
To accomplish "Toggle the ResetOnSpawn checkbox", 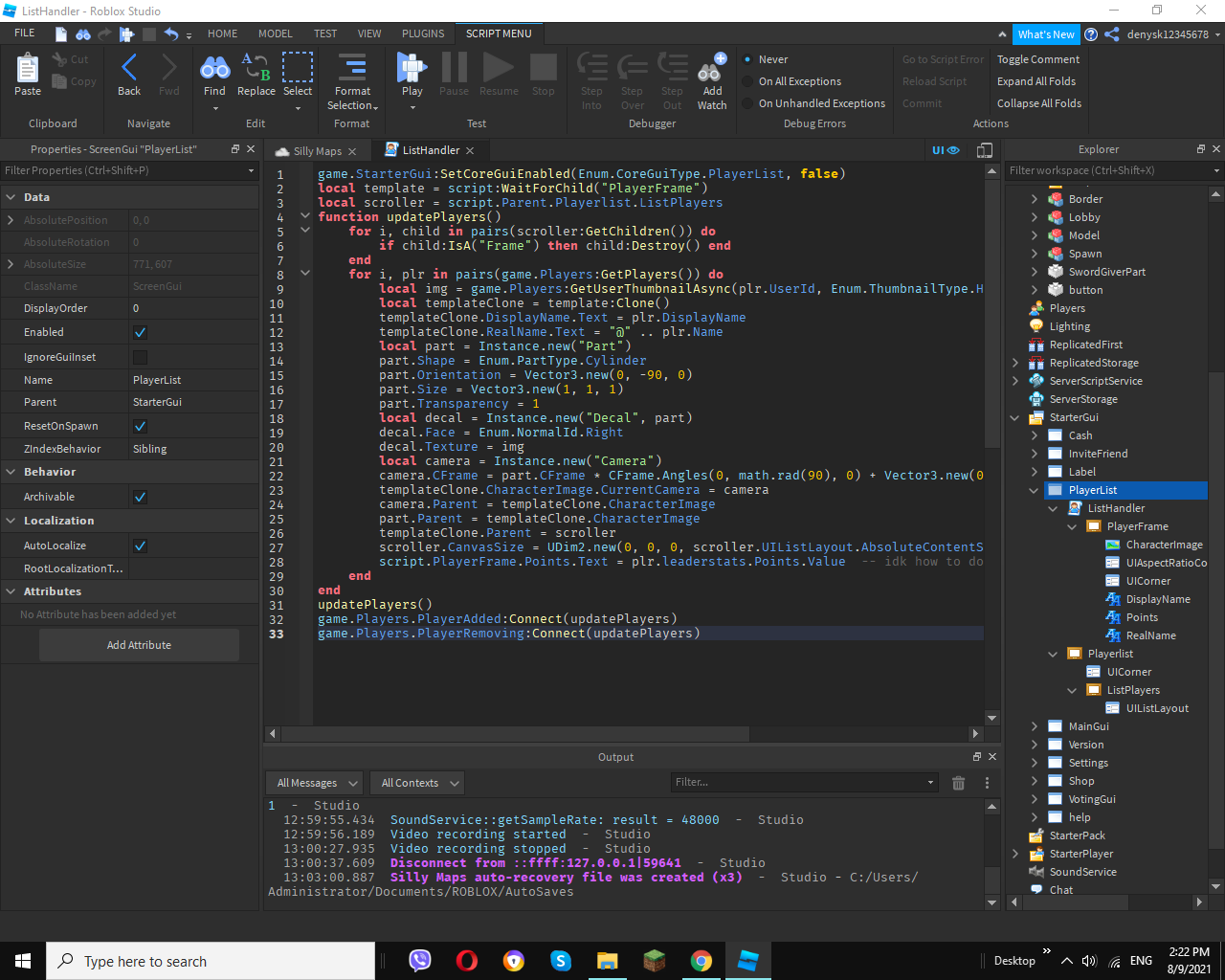I will click(140, 426).
